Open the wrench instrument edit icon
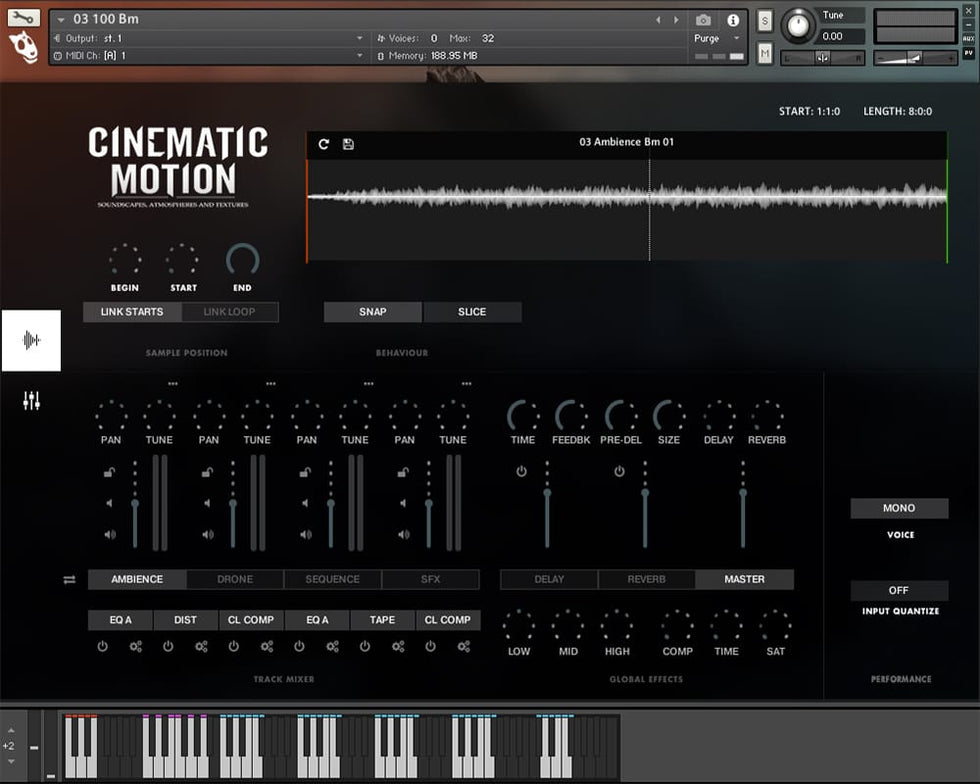 tap(24, 18)
